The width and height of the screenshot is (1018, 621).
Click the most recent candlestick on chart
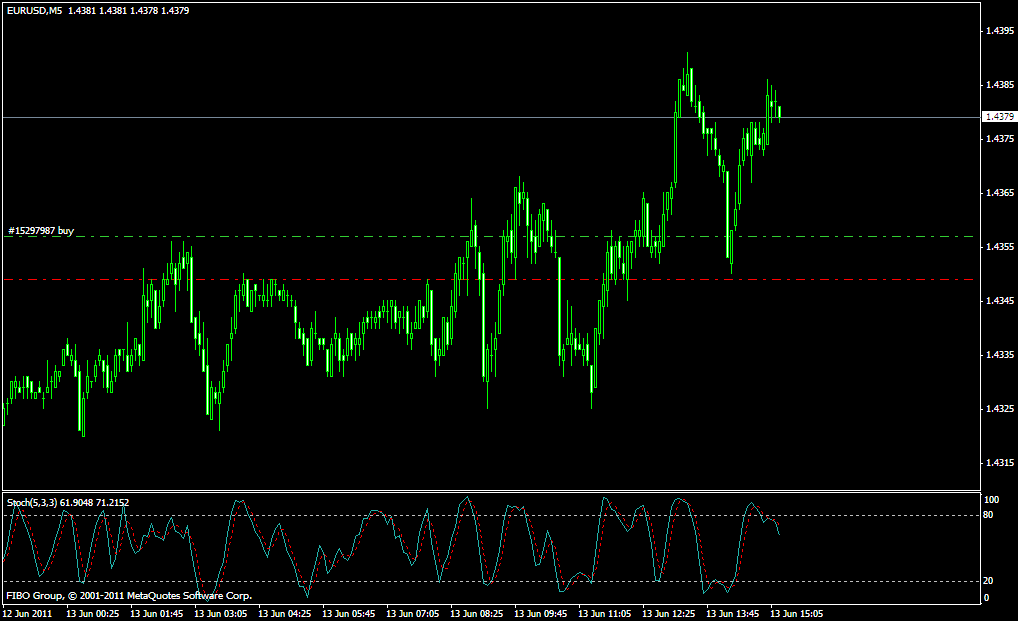(779, 112)
